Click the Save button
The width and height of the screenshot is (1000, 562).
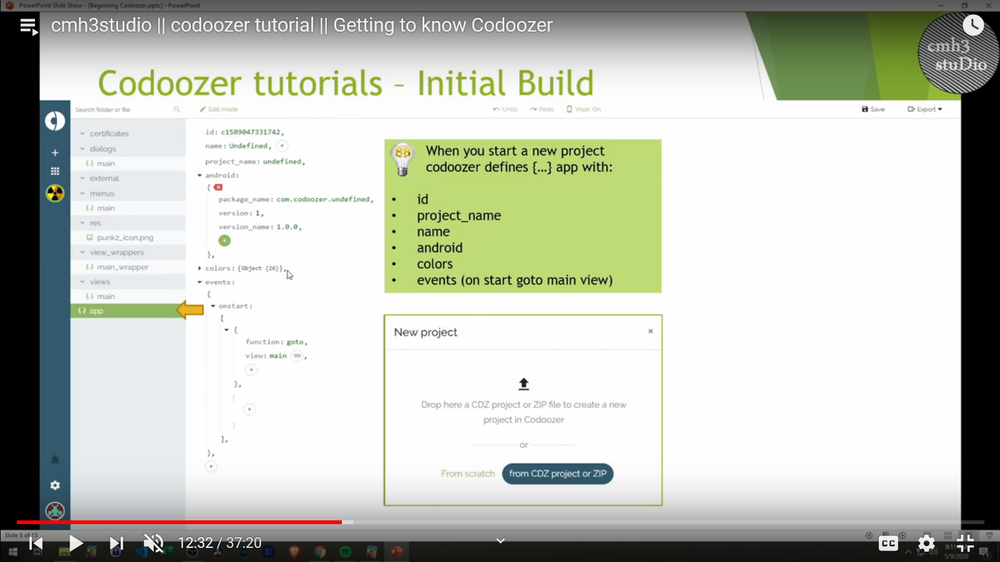point(873,109)
